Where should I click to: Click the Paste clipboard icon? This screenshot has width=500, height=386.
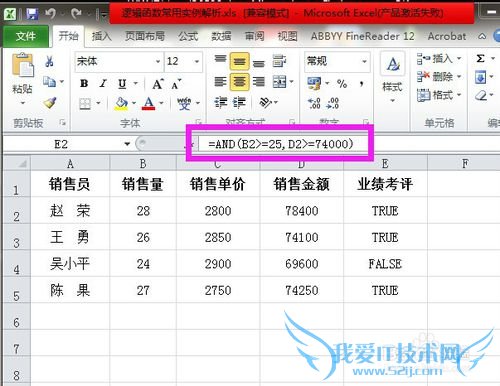(22, 64)
